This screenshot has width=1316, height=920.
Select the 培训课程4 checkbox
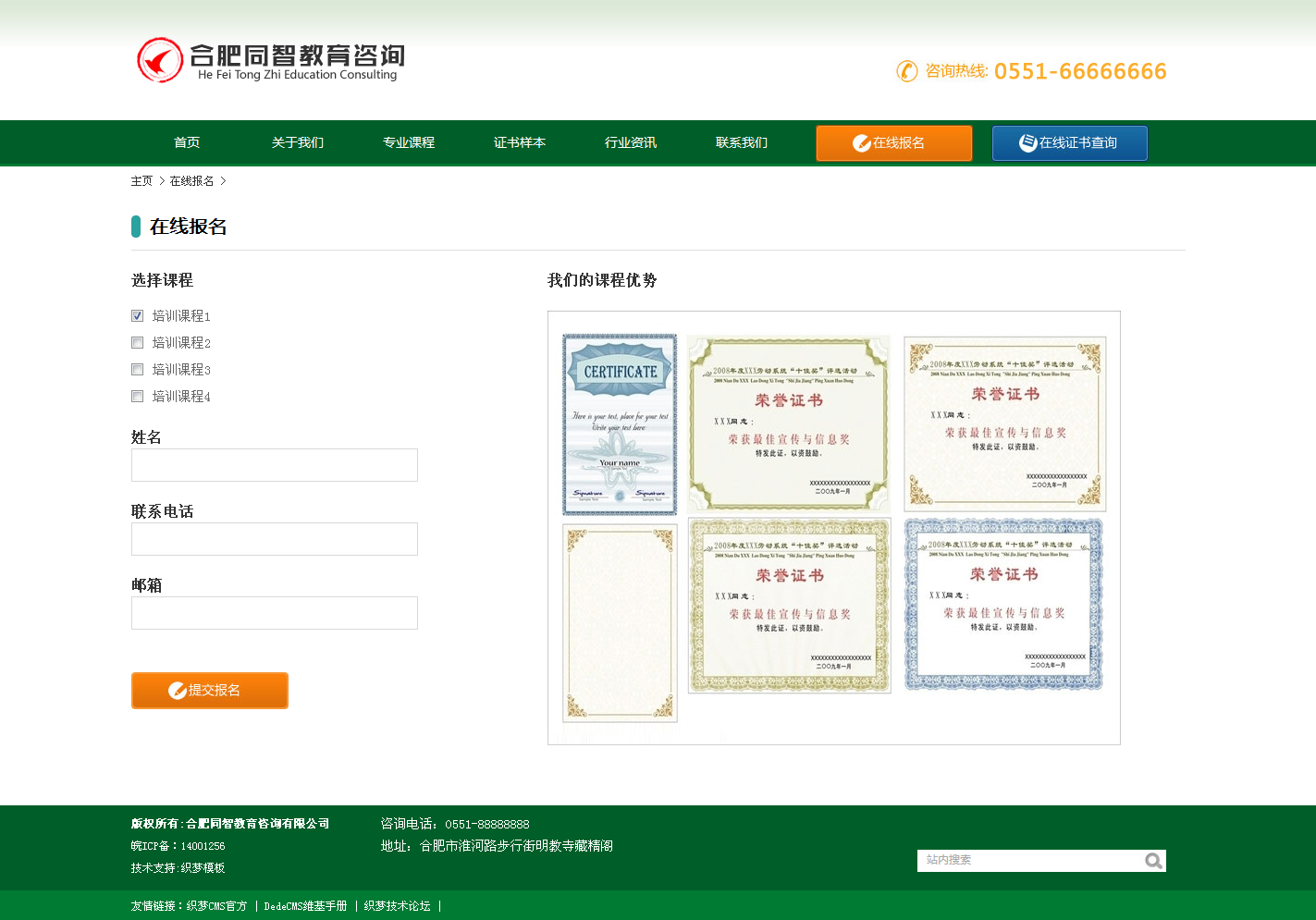(x=138, y=397)
